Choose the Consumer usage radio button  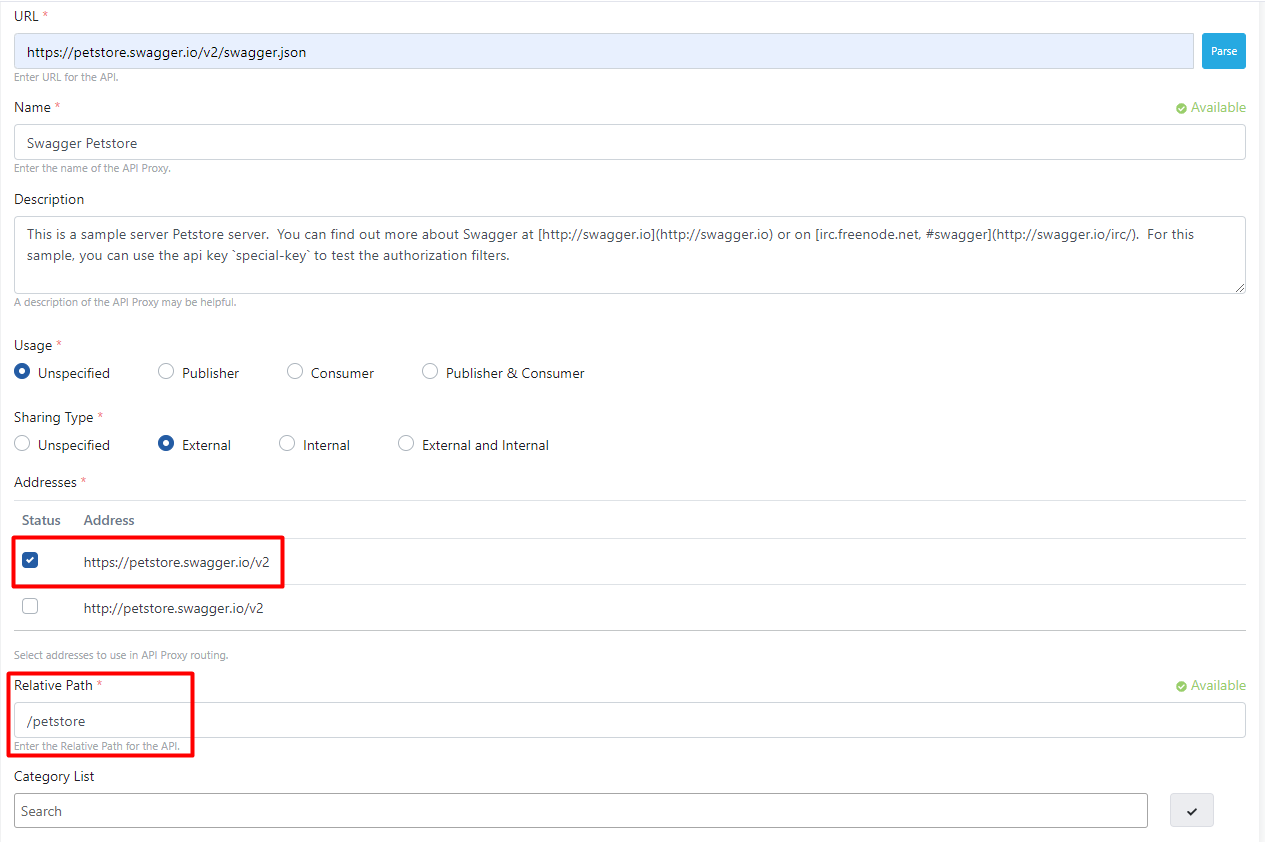[295, 372]
